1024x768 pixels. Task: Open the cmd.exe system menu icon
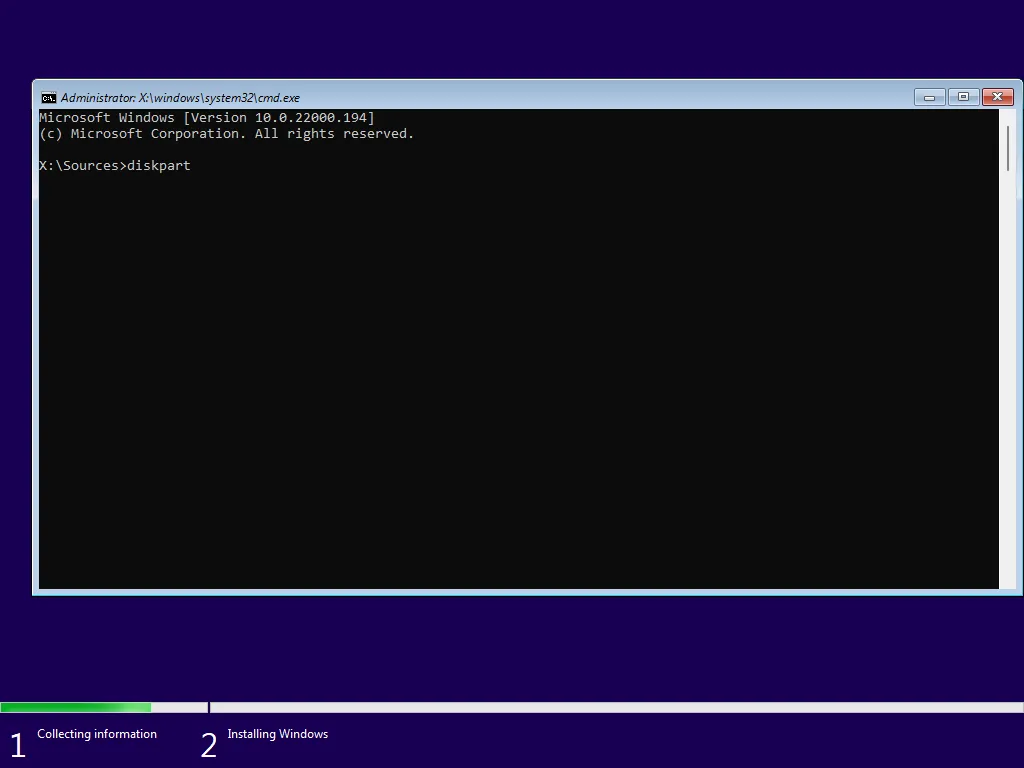coord(49,97)
